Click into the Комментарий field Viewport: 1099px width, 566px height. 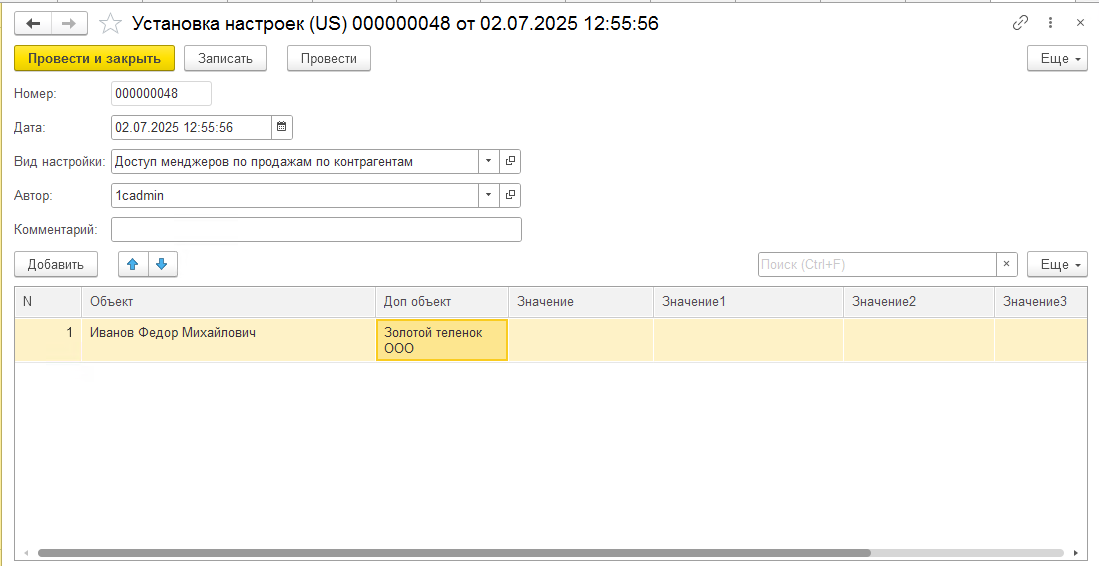(x=316, y=230)
